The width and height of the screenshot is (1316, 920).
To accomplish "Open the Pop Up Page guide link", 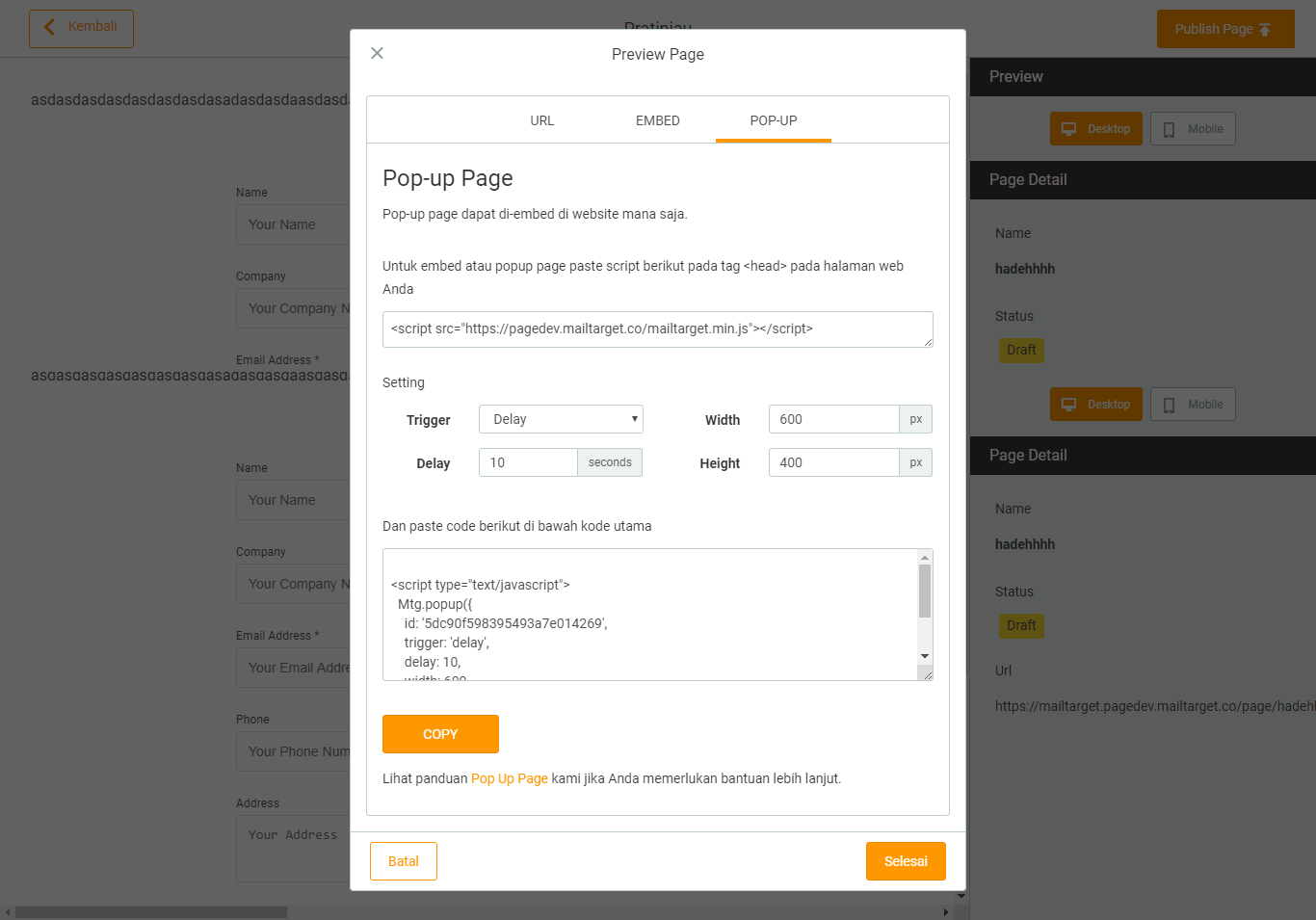I will (x=510, y=778).
